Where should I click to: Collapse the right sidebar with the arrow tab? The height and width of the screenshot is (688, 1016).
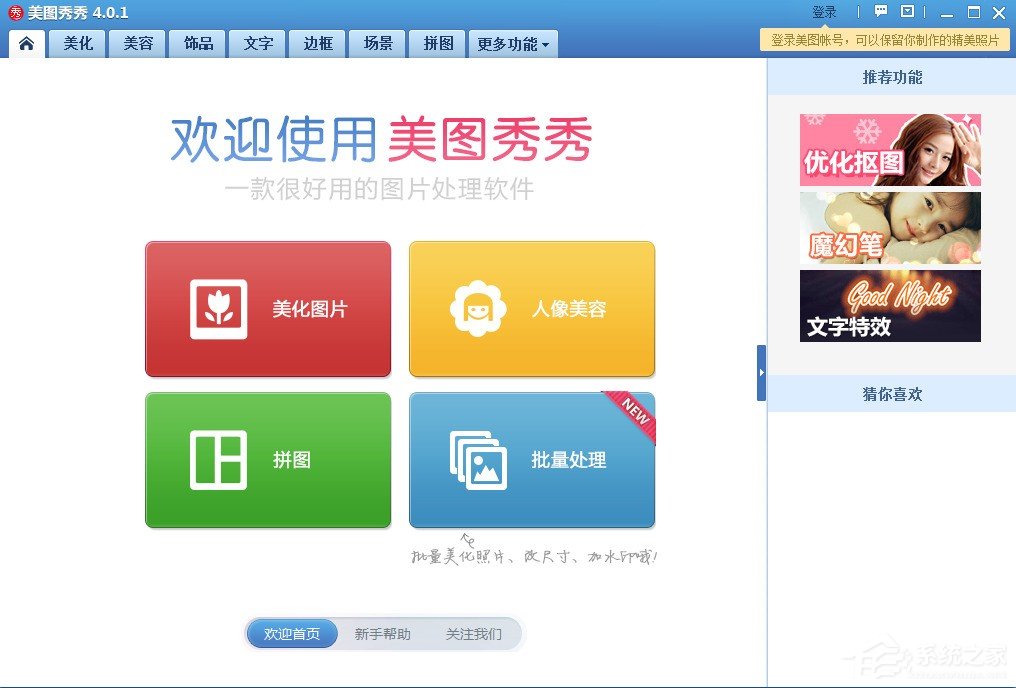(761, 373)
